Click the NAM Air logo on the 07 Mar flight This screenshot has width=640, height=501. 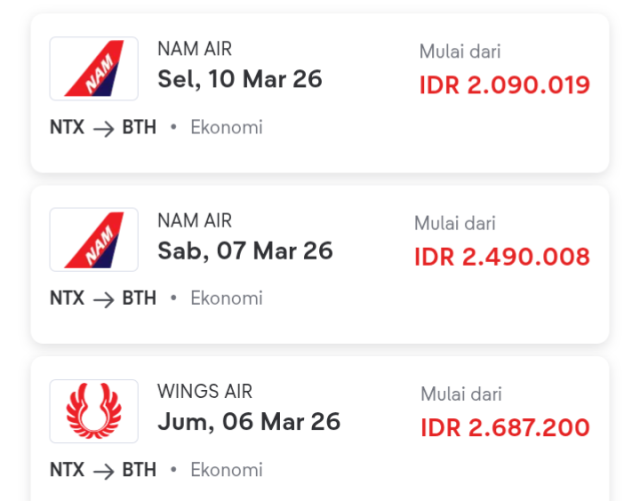[94, 239]
